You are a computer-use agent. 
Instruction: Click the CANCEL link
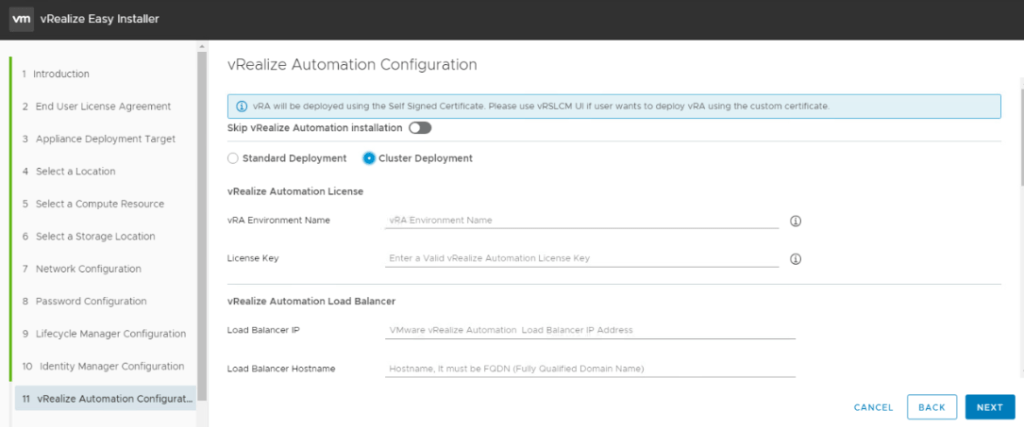[x=873, y=407]
